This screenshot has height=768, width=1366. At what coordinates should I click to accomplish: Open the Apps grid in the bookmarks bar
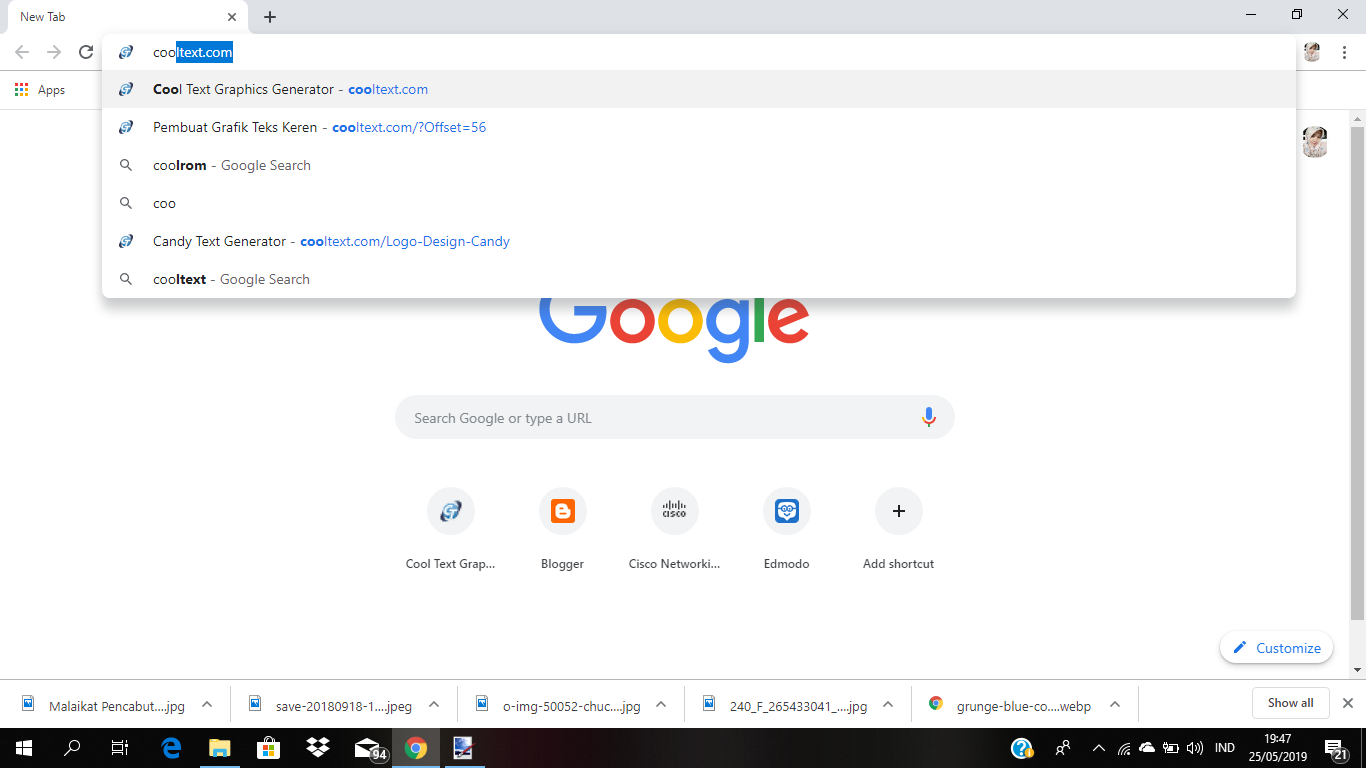point(40,90)
